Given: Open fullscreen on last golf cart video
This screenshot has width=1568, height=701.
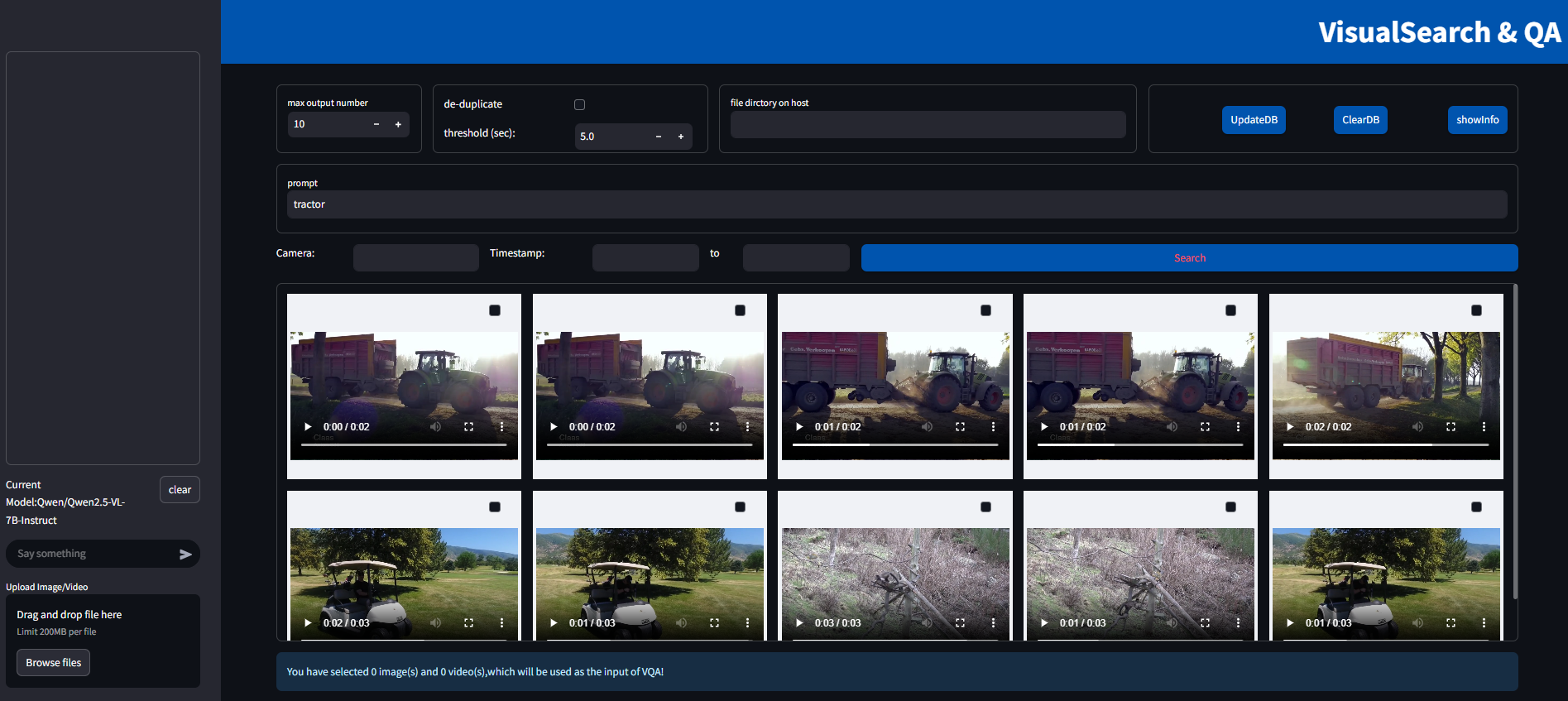Looking at the screenshot, I should click(1451, 623).
